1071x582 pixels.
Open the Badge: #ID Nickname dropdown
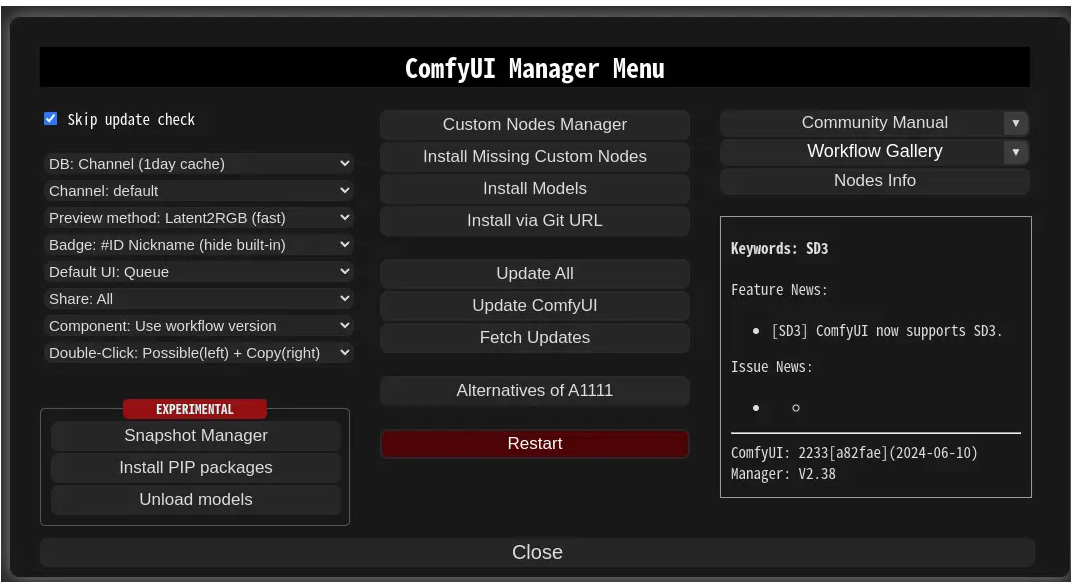(x=199, y=245)
